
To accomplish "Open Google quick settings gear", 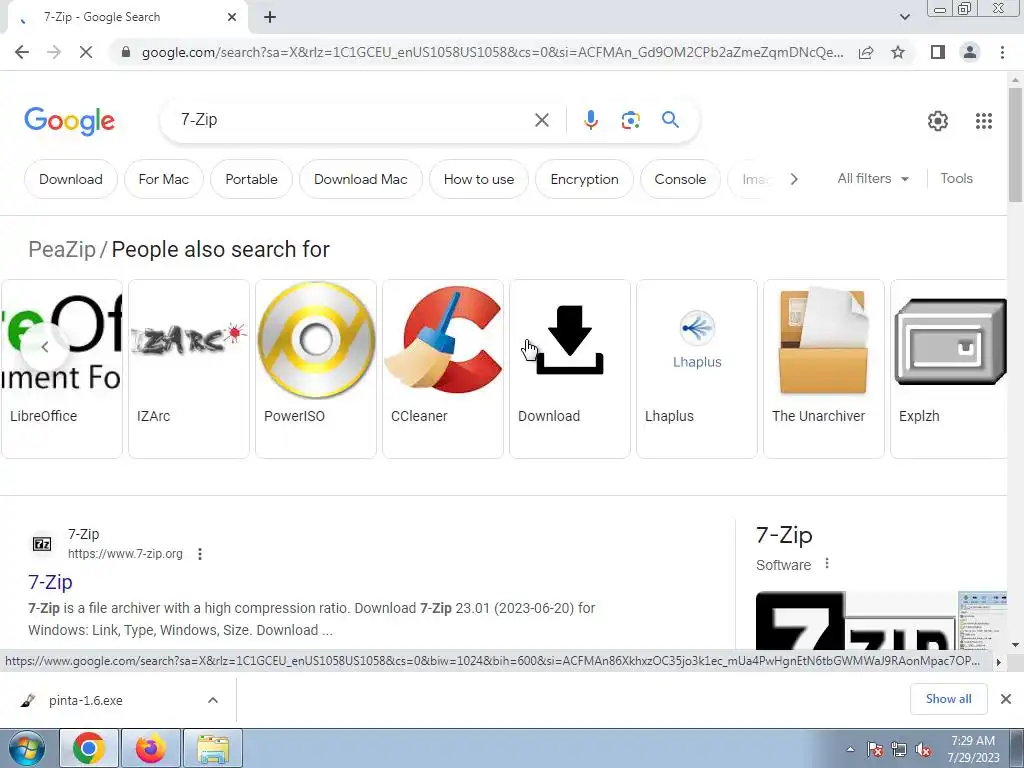I will pos(938,121).
